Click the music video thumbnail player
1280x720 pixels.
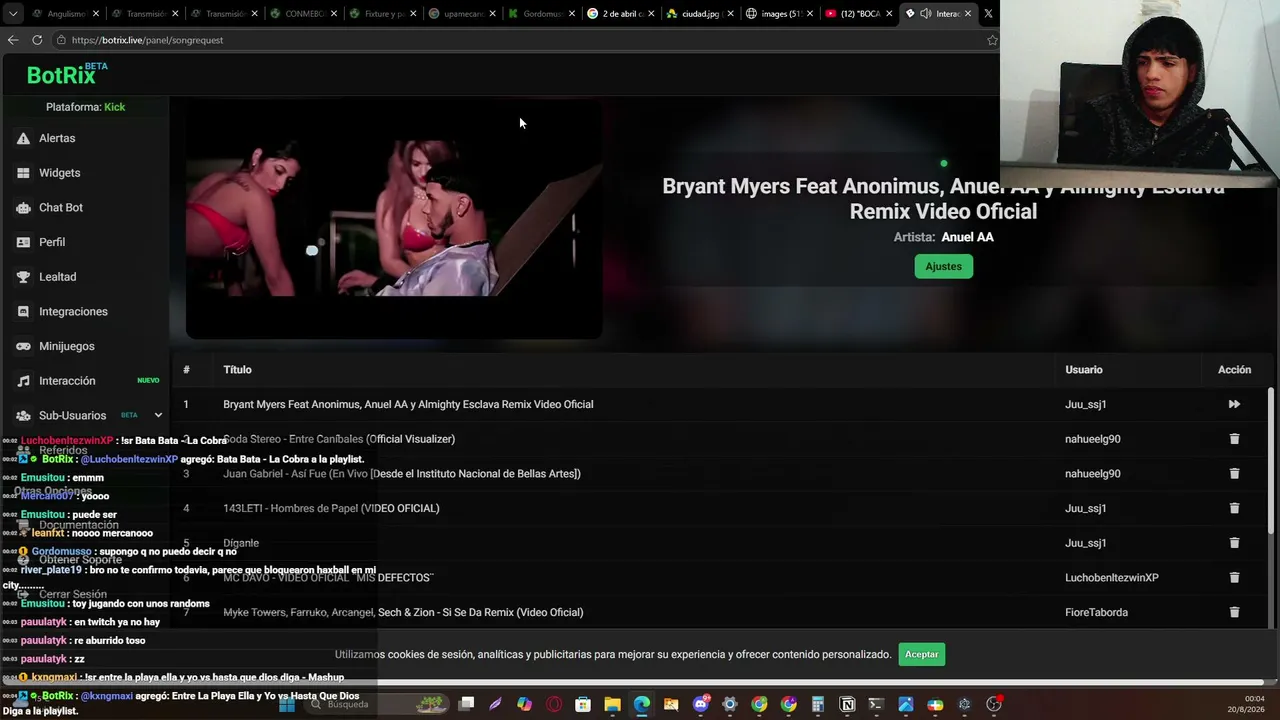click(x=394, y=218)
